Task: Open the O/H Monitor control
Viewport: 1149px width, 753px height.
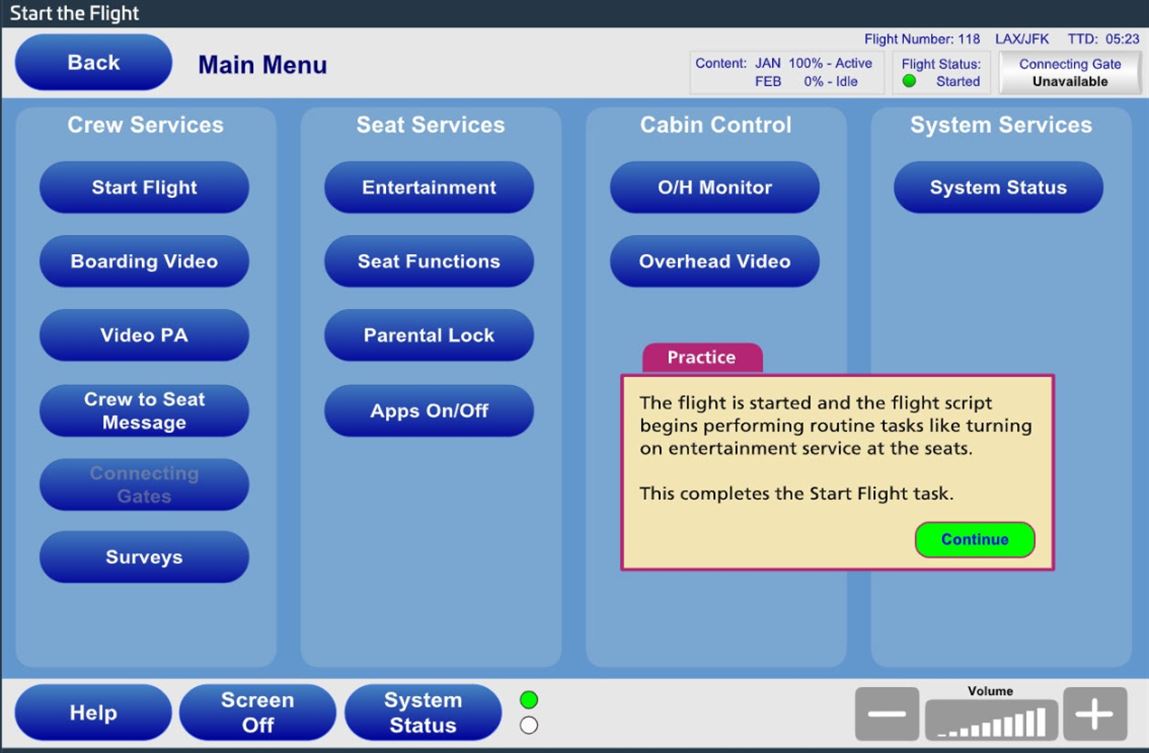Action: click(x=714, y=188)
